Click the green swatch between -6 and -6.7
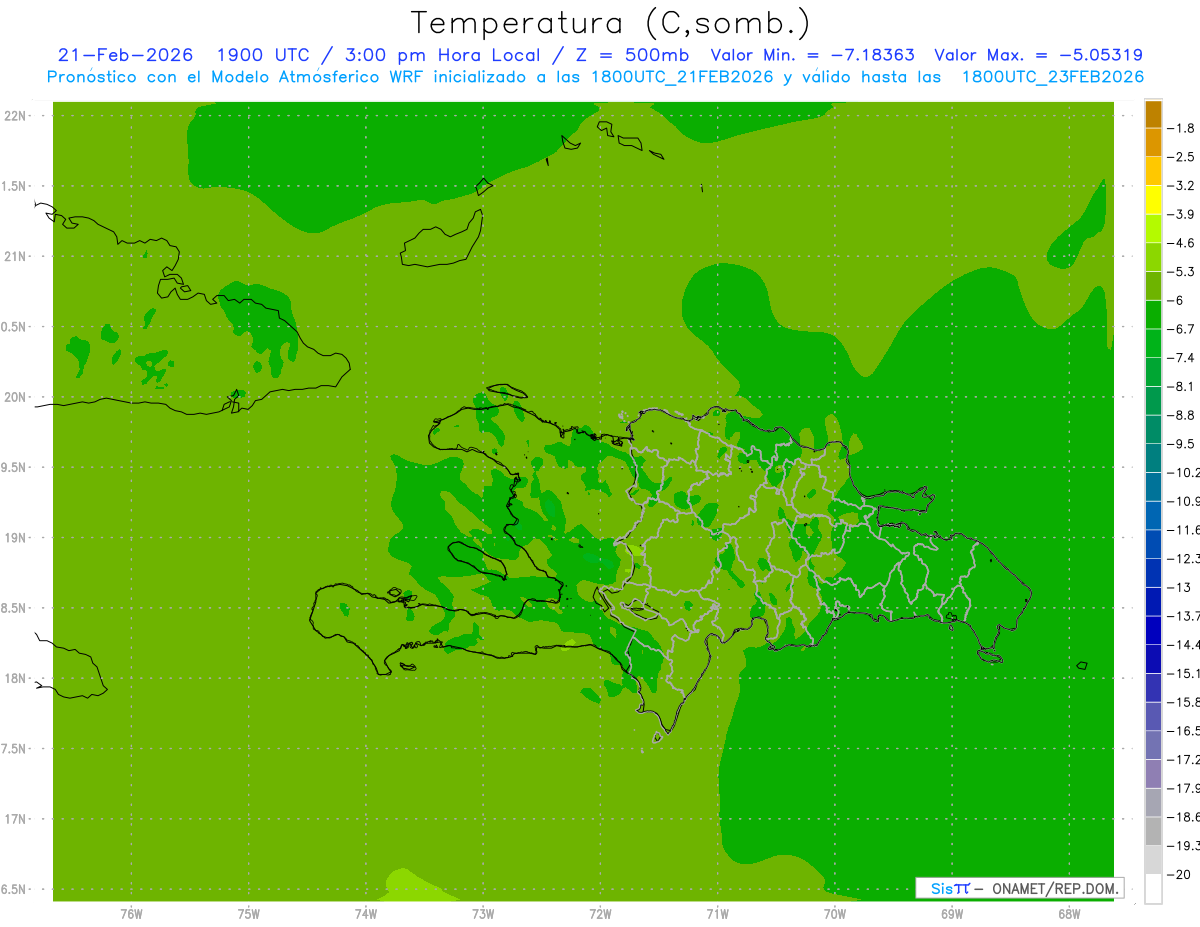This screenshot has height=927, width=1200. [x=1153, y=314]
